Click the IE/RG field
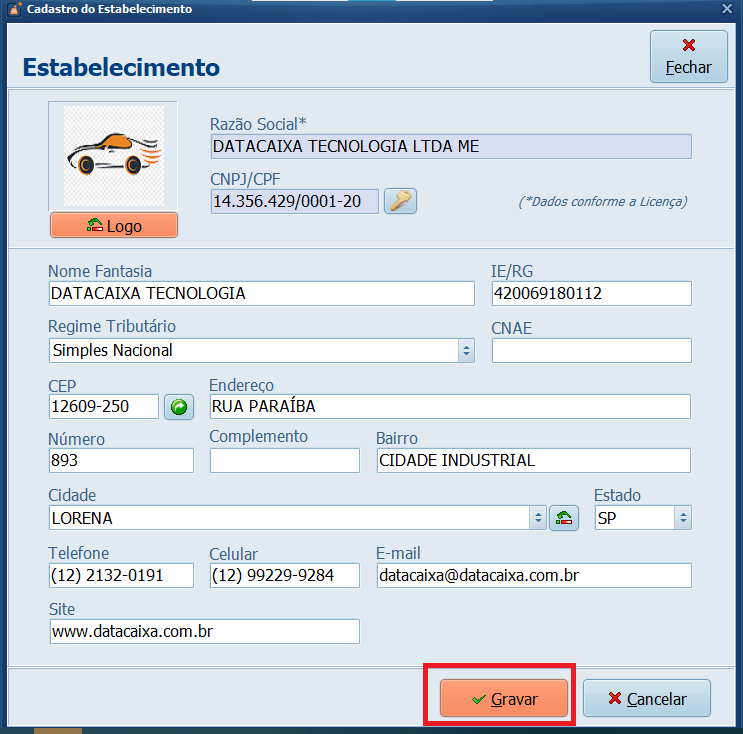The width and height of the screenshot is (743, 734). point(591,293)
